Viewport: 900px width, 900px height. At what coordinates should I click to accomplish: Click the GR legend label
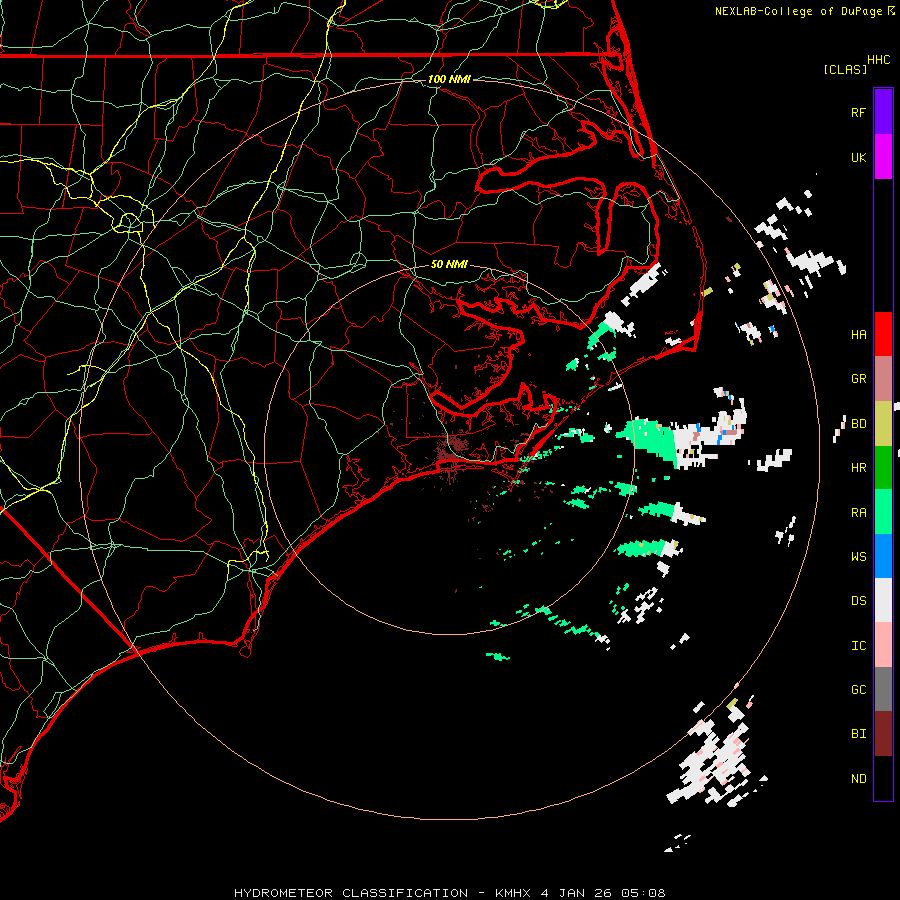point(858,379)
